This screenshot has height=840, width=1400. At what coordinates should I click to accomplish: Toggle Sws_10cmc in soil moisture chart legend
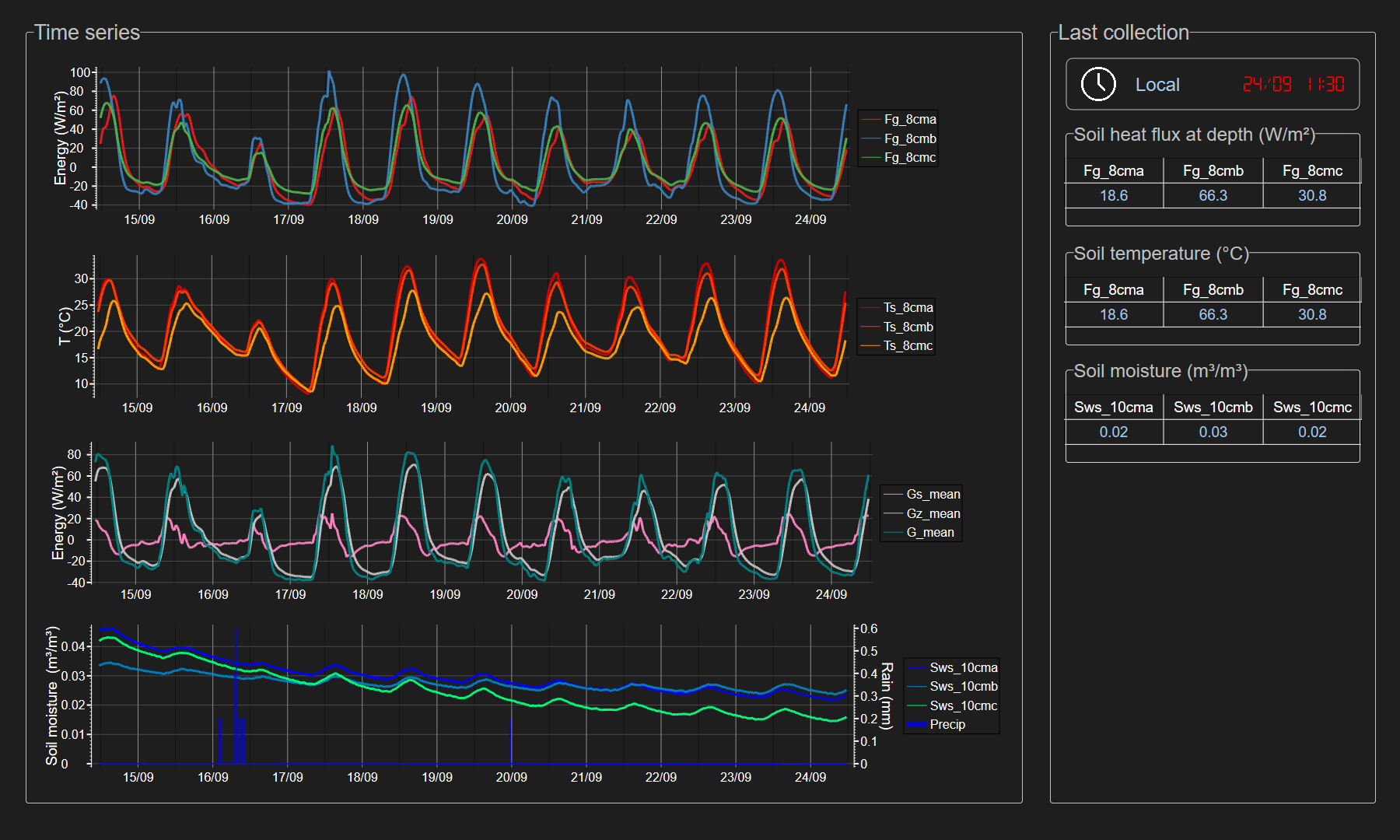tap(963, 705)
